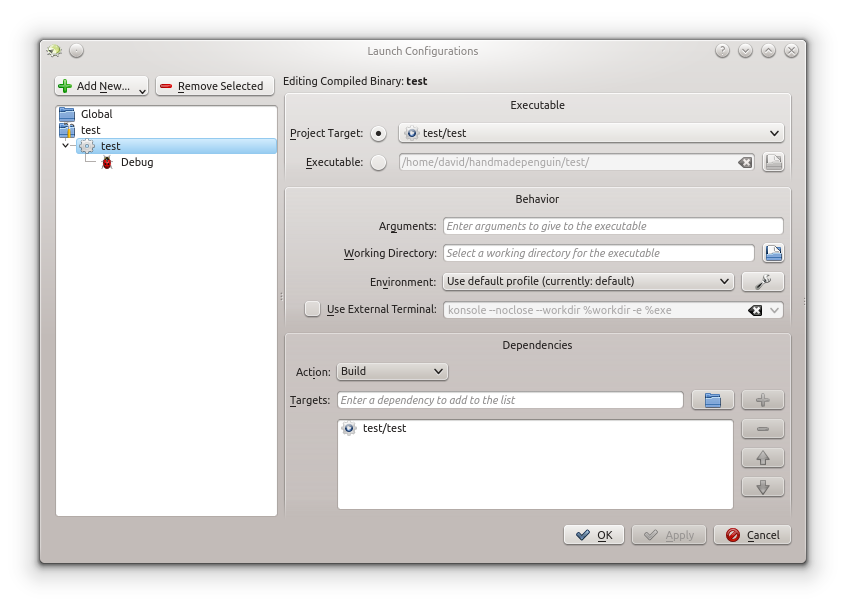This screenshot has width=846, height=603.
Task: Move the dependency up with arrow button
Action: 762,458
